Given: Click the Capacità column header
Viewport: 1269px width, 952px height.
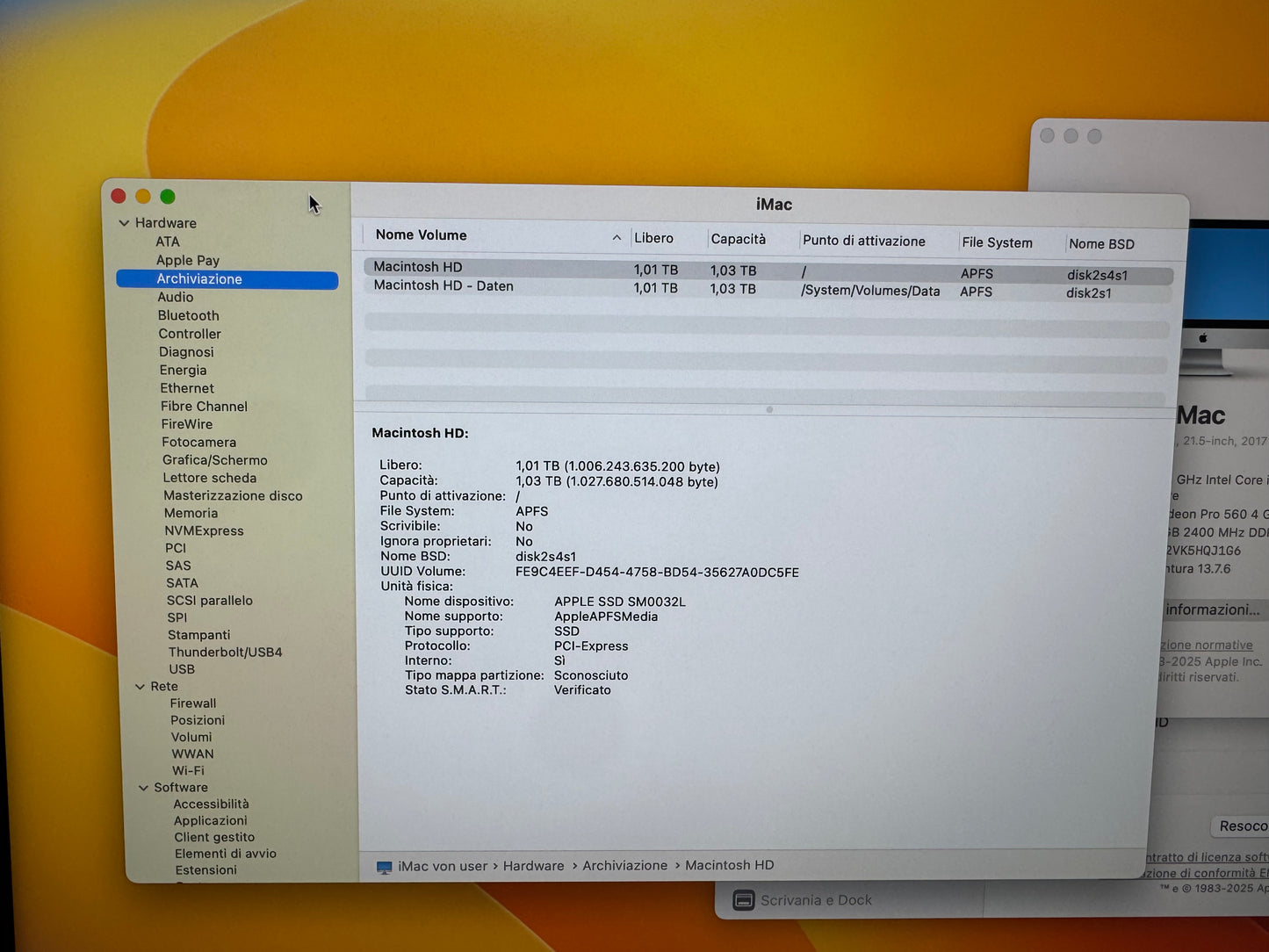Looking at the screenshot, I should [738, 239].
